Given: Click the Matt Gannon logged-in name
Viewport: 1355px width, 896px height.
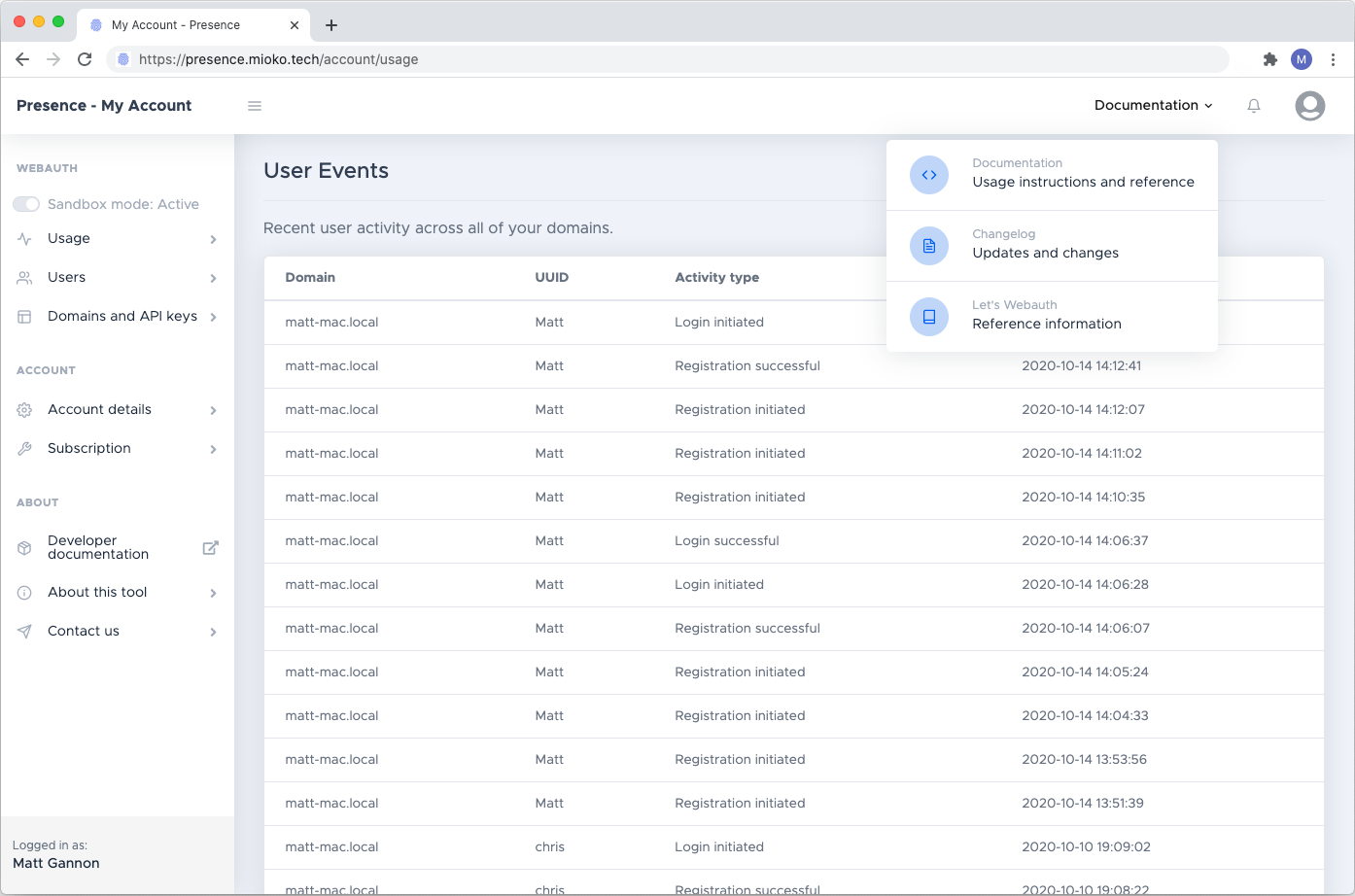Looking at the screenshot, I should coord(56,864).
